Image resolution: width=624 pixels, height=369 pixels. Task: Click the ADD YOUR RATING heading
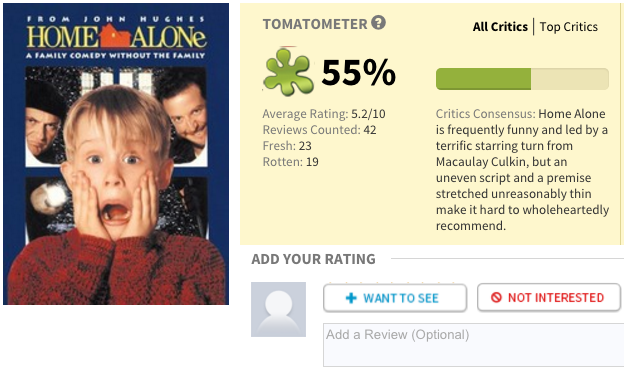(x=313, y=259)
